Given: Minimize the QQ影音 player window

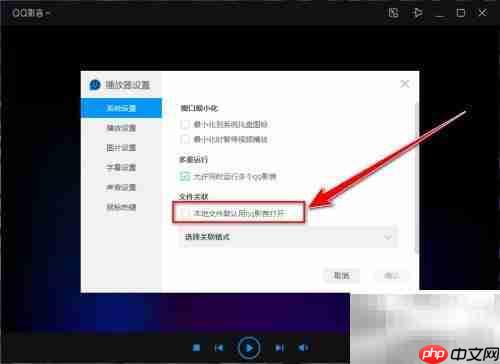Looking at the screenshot, I should point(440,15).
